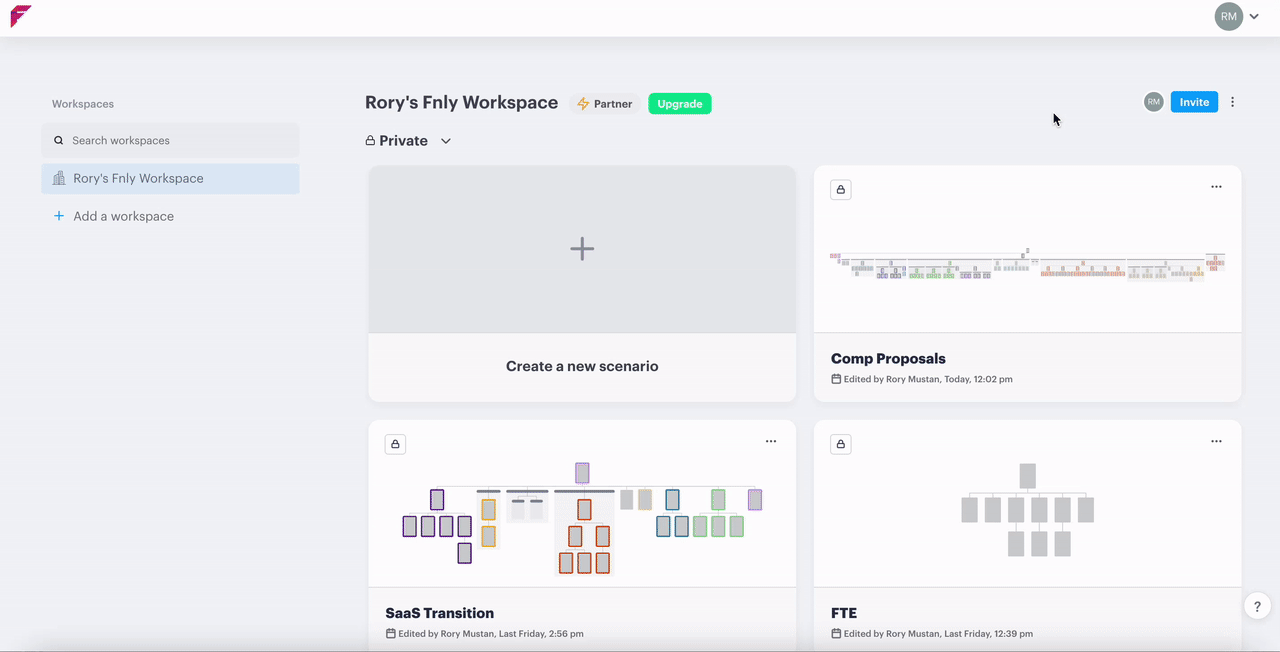Open FTE card options menu
This screenshot has height=652, width=1280.
tap(1216, 441)
